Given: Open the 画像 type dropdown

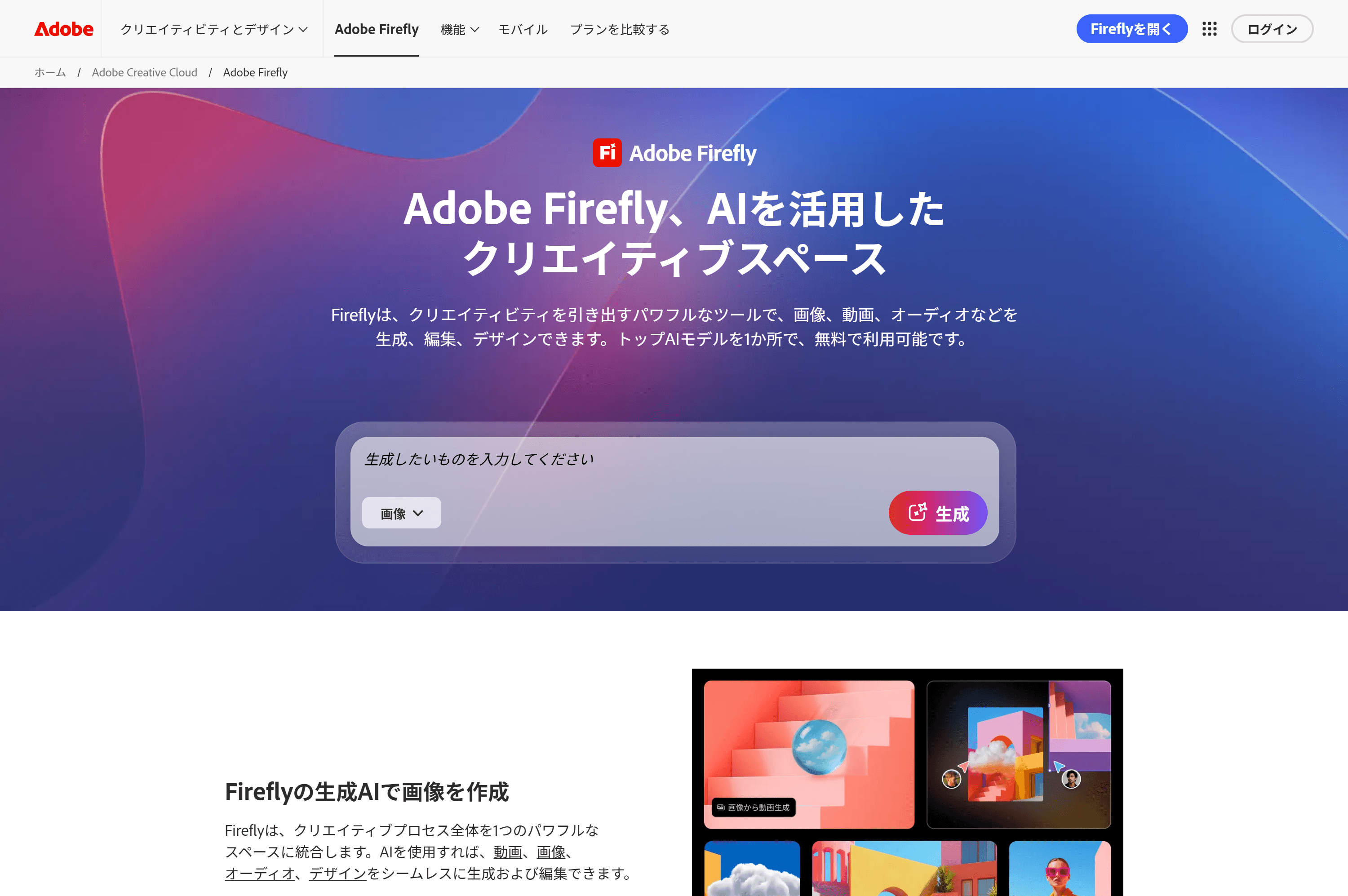Looking at the screenshot, I should [401, 513].
